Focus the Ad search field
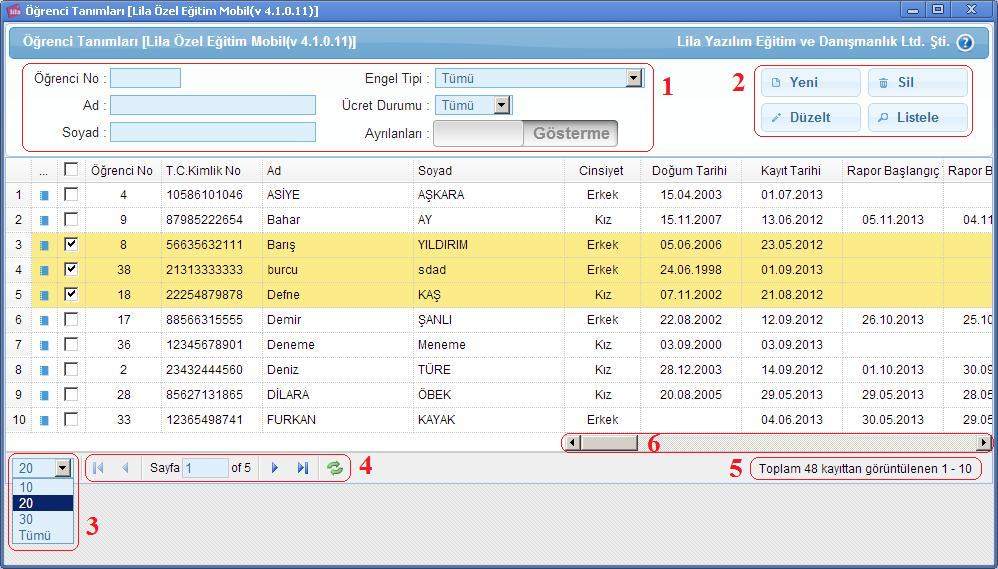Image resolution: width=998 pixels, height=569 pixels. tap(213, 105)
